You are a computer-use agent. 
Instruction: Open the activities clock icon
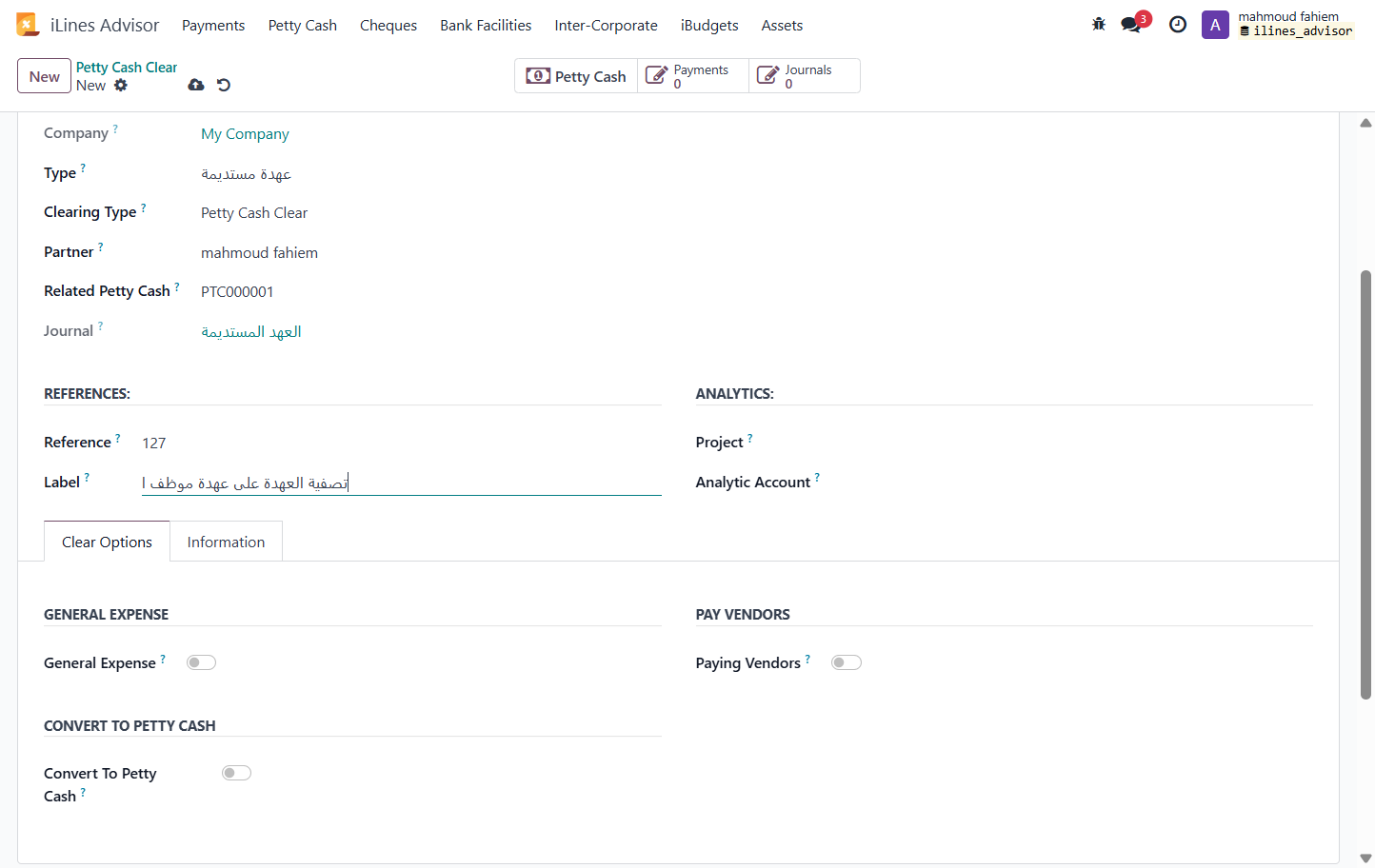[1178, 25]
